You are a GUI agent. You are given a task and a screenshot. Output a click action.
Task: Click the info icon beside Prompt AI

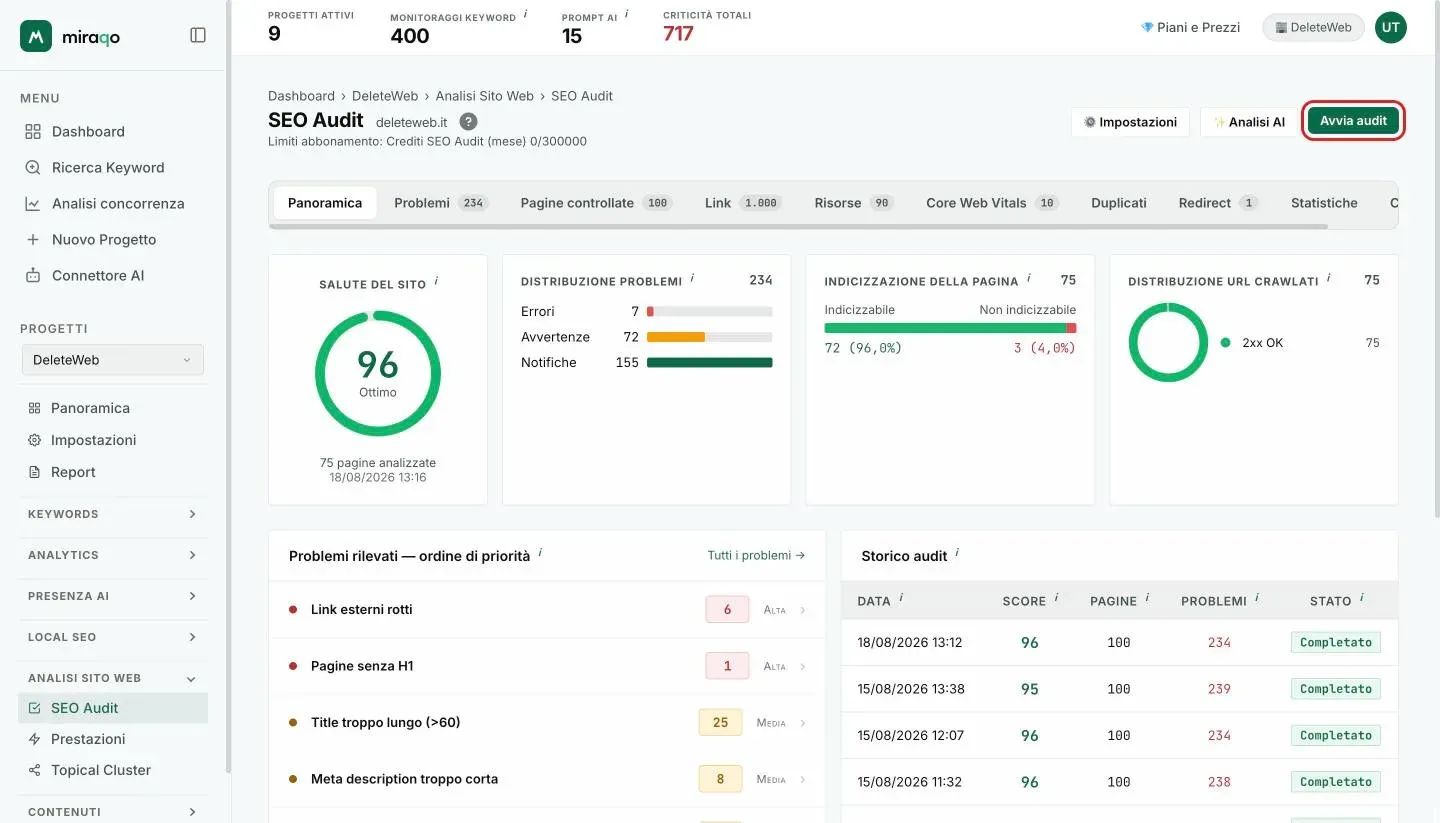pyautogui.click(x=627, y=15)
